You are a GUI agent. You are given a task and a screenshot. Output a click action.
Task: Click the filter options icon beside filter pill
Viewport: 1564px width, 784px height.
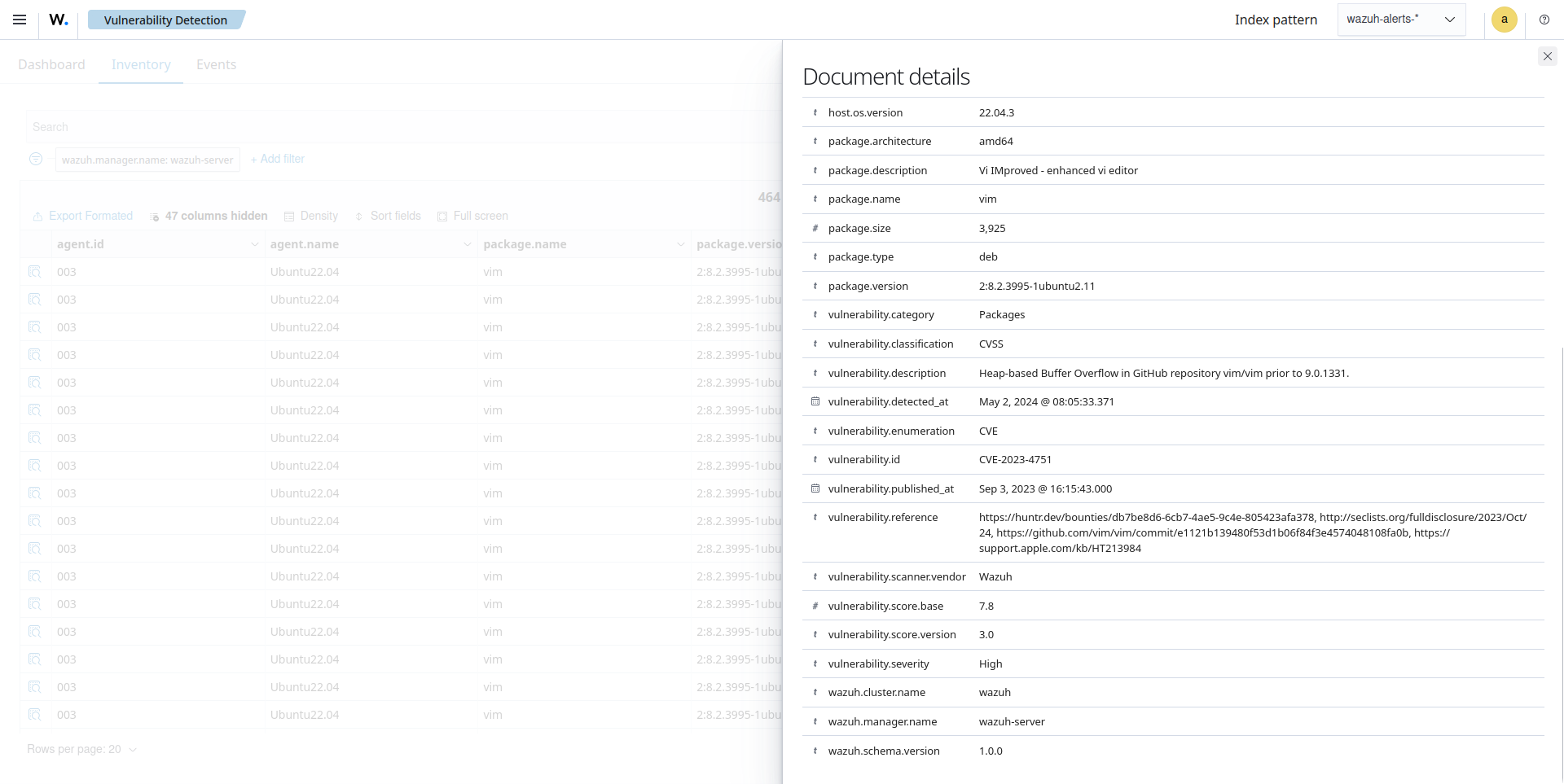(36, 160)
